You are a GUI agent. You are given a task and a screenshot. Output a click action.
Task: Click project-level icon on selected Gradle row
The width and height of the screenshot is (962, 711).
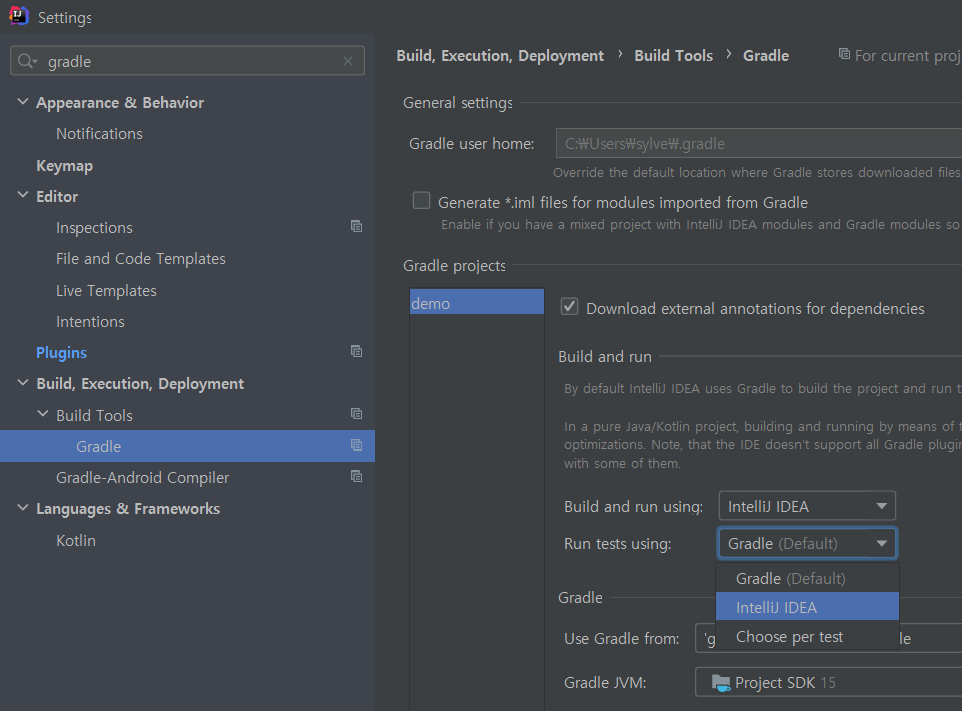click(x=356, y=445)
